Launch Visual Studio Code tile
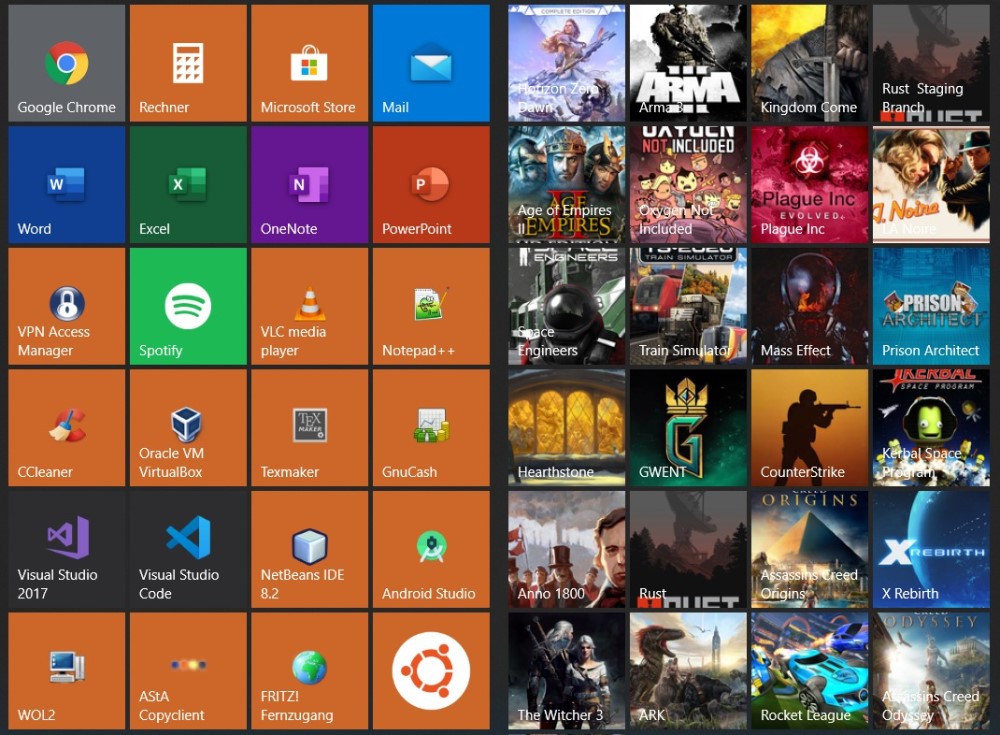 (188, 549)
